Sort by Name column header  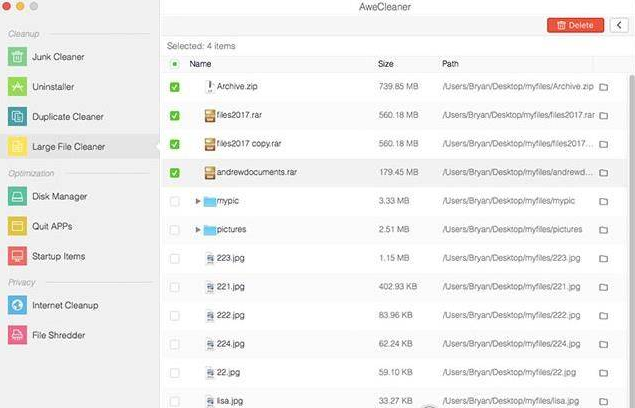(200, 64)
